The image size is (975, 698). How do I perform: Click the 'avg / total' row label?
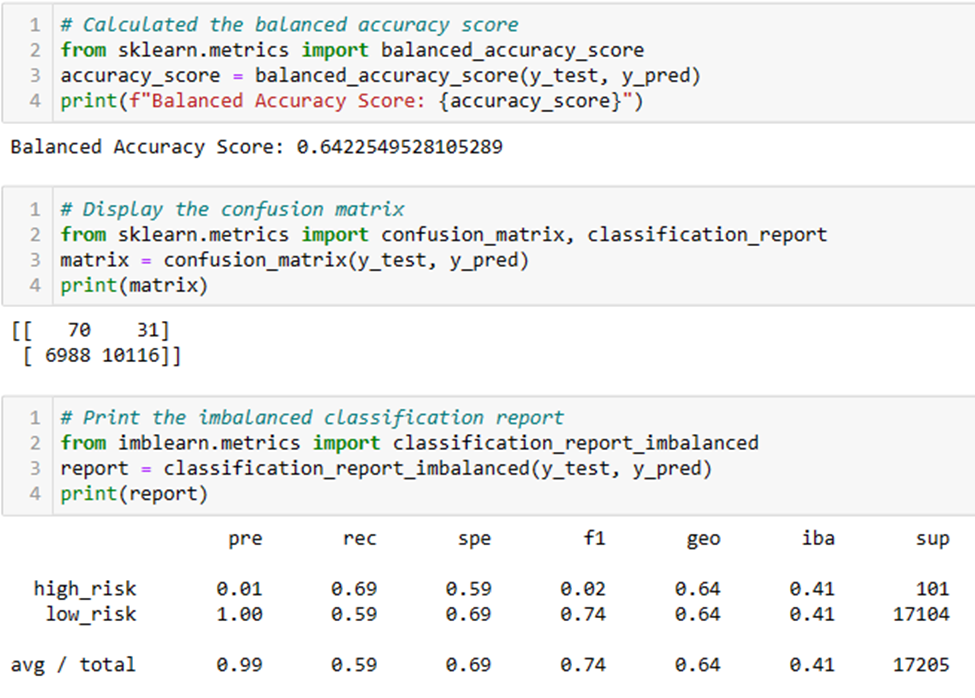pyautogui.click(x=73, y=665)
